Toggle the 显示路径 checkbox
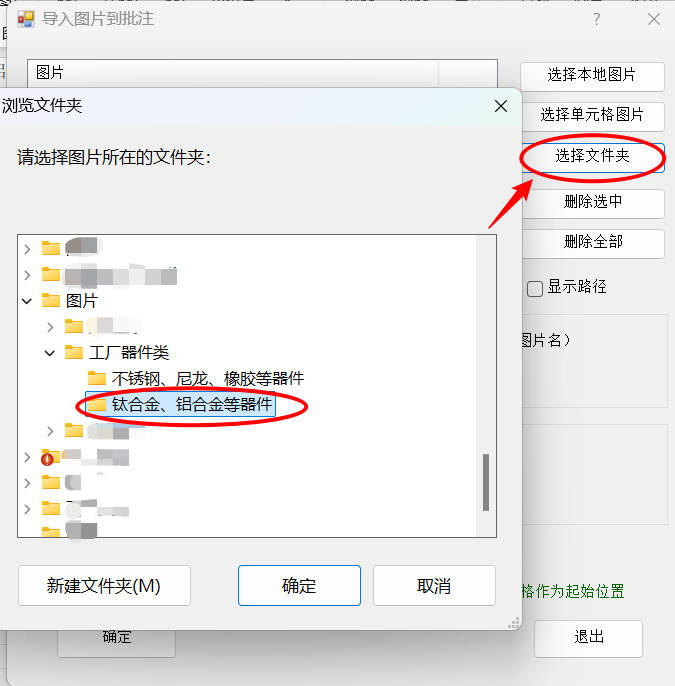675x686 pixels. 535,288
